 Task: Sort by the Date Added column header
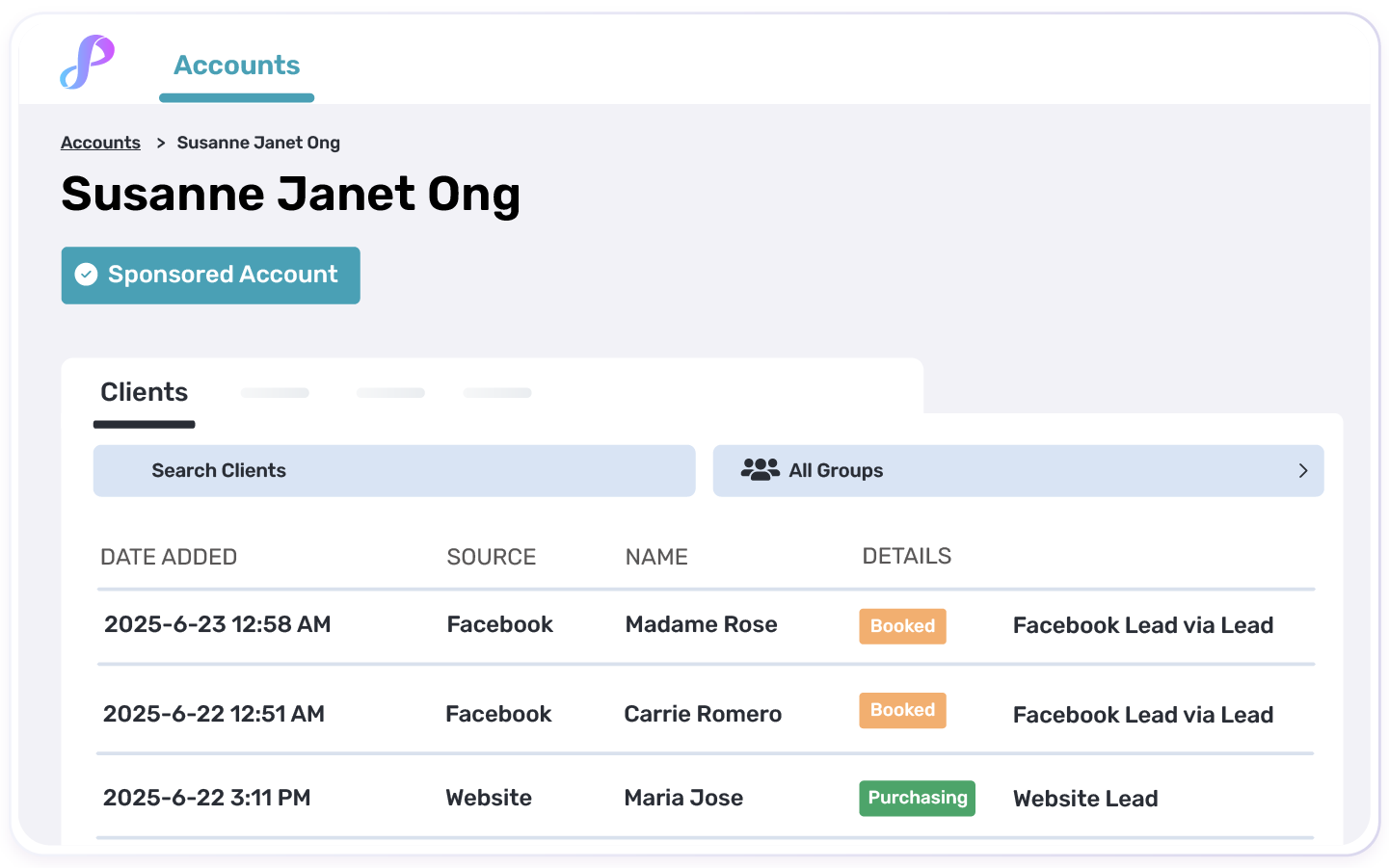click(169, 557)
